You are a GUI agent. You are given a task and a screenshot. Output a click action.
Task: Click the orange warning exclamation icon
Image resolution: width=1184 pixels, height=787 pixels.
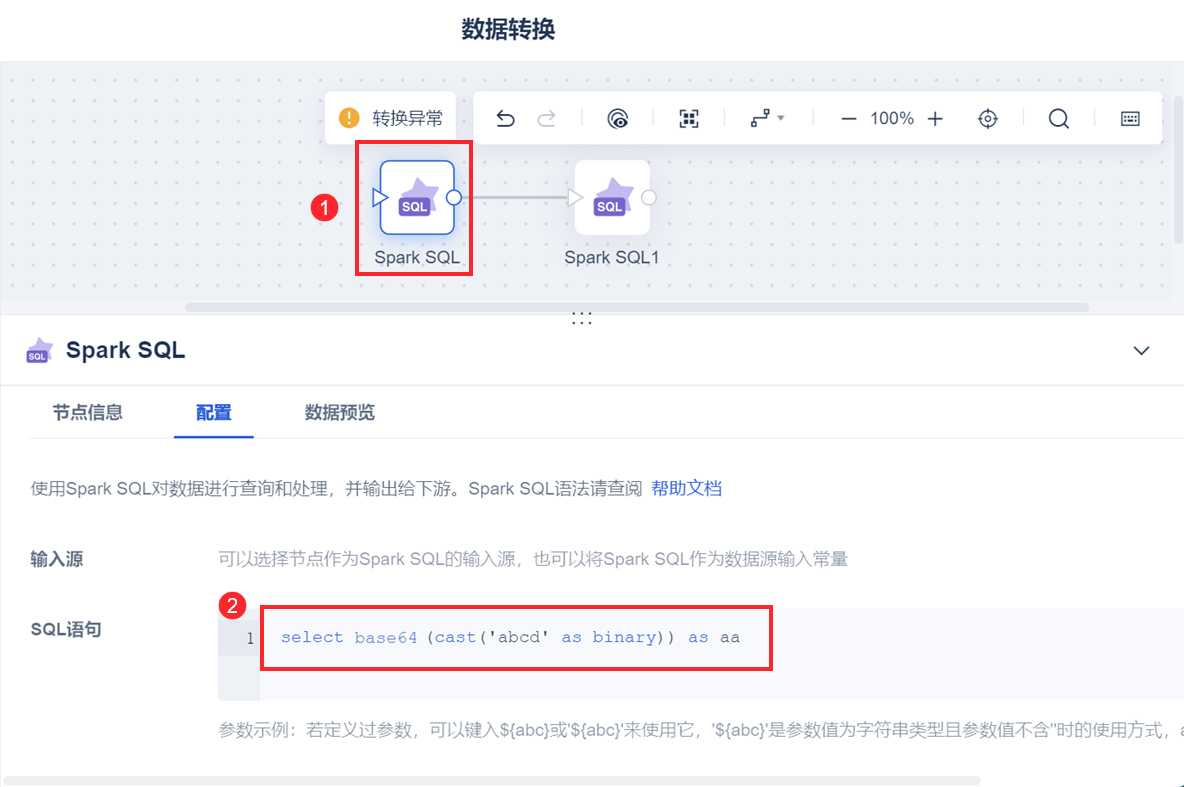[349, 118]
